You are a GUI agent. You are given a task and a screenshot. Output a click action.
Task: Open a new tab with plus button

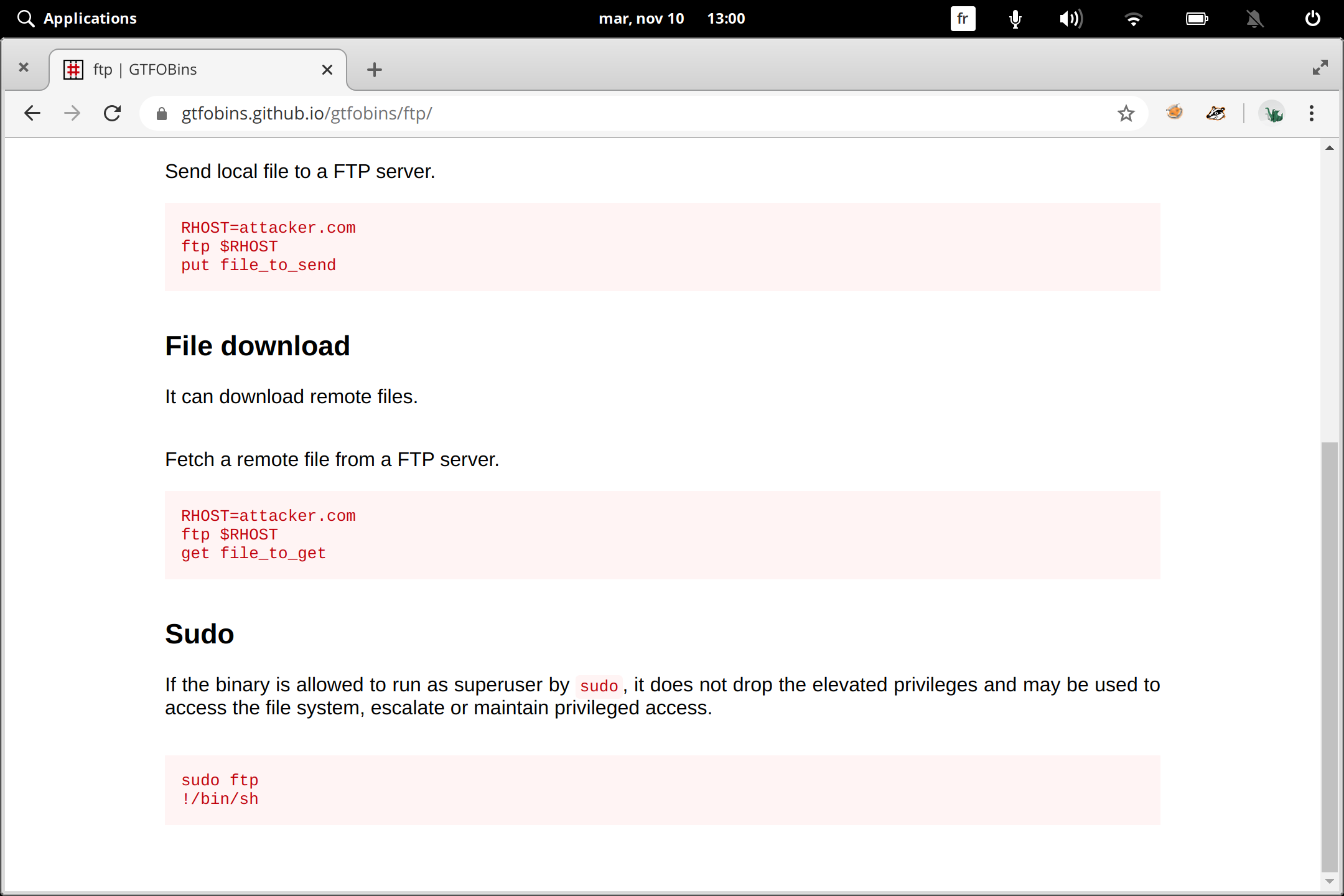[x=374, y=70]
